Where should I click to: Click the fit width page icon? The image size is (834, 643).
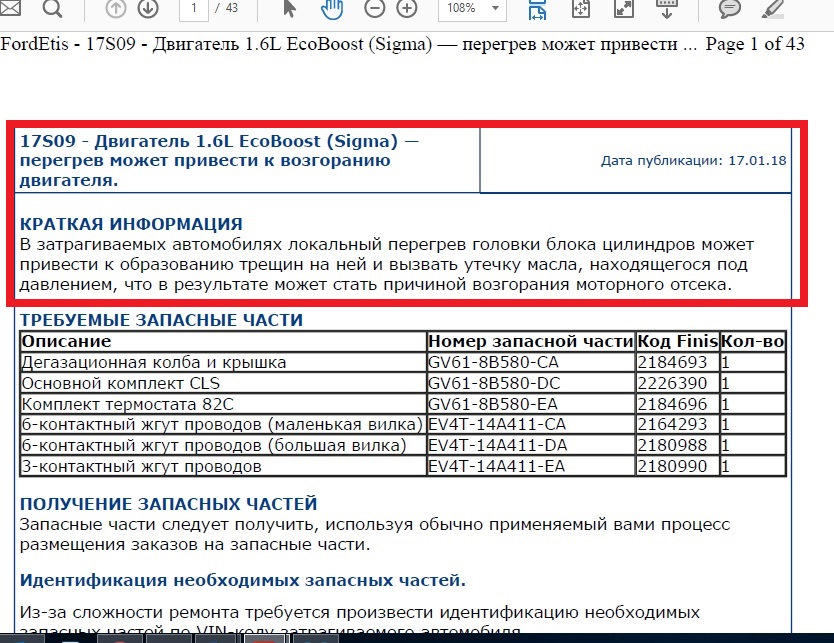(537, 9)
